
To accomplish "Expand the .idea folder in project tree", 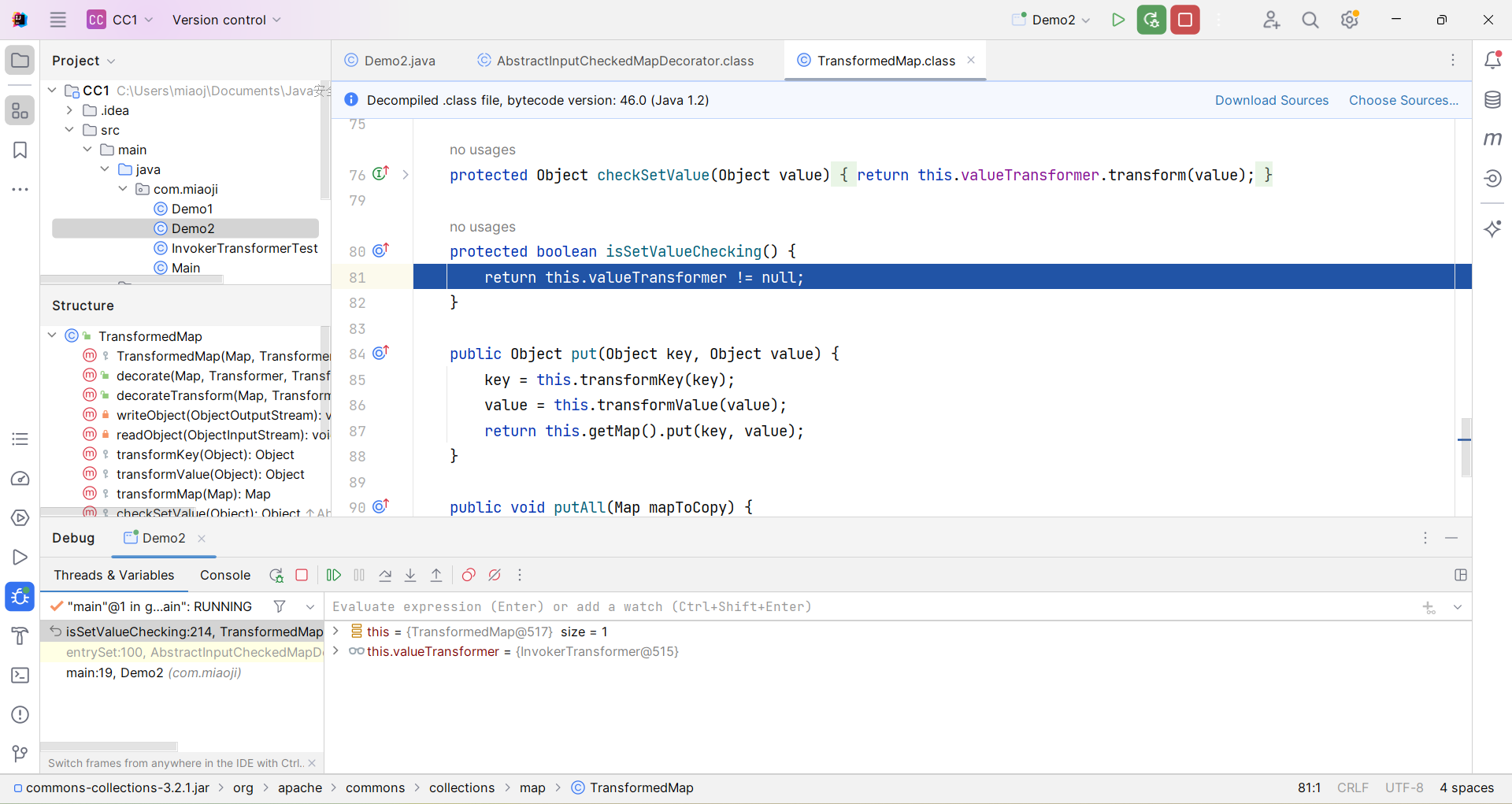I will pyautogui.click(x=70, y=110).
